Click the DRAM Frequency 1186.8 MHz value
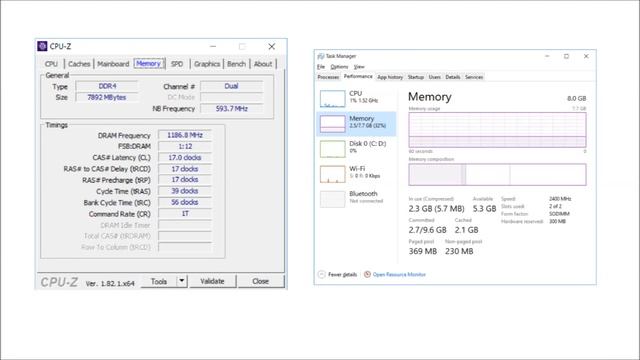 (x=185, y=135)
